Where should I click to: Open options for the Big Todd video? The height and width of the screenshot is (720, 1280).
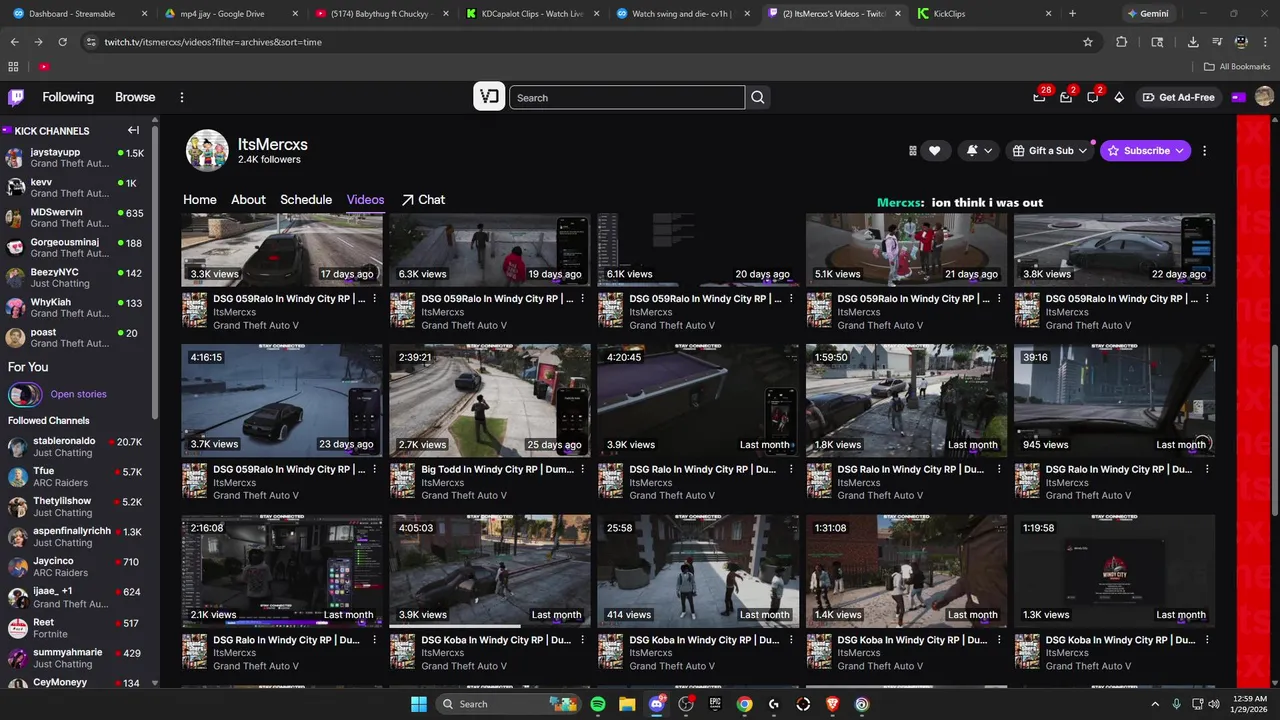583,470
